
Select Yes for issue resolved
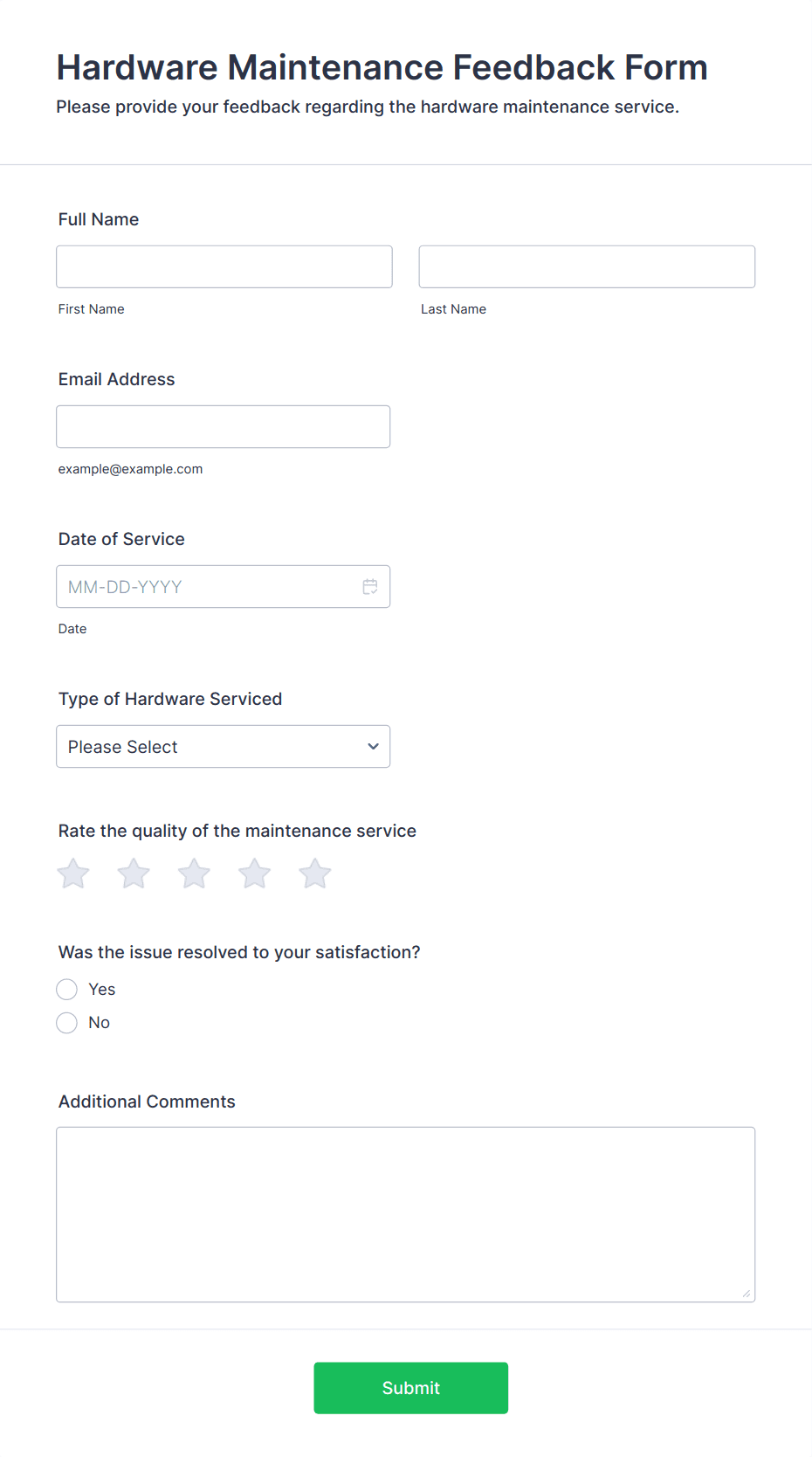(x=67, y=990)
